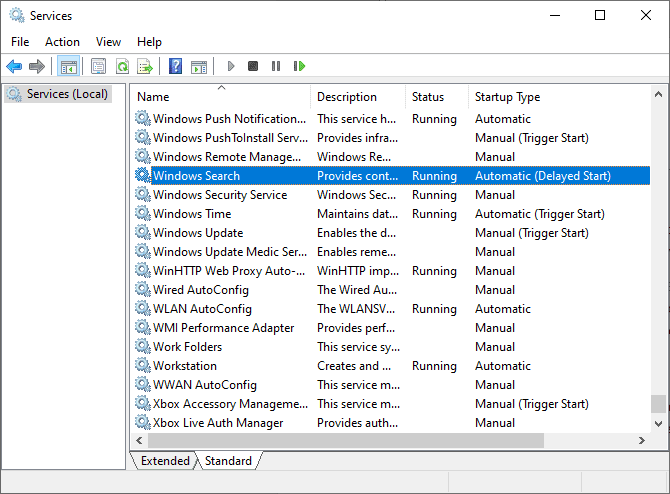Open the Action menu
This screenshot has height=494, width=670.
[62, 42]
